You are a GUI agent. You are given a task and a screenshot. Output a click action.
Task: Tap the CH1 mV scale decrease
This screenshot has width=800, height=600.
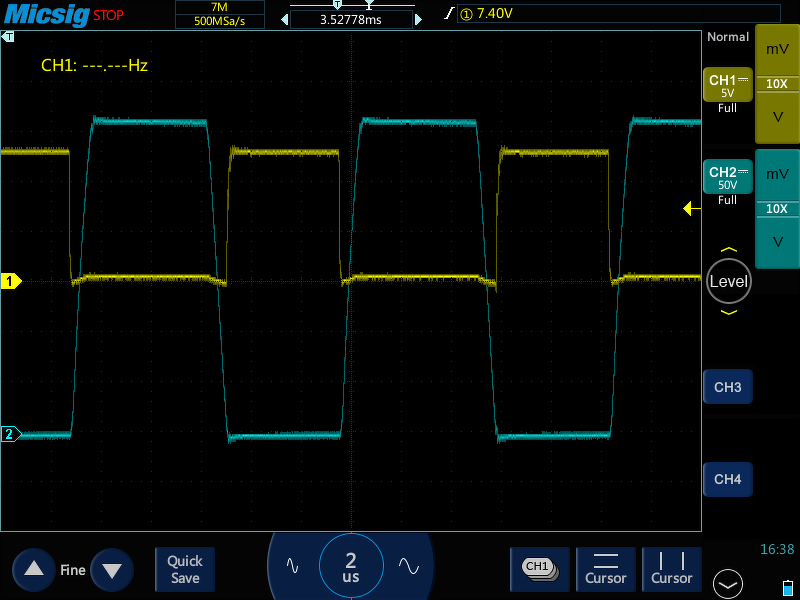[x=777, y=49]
